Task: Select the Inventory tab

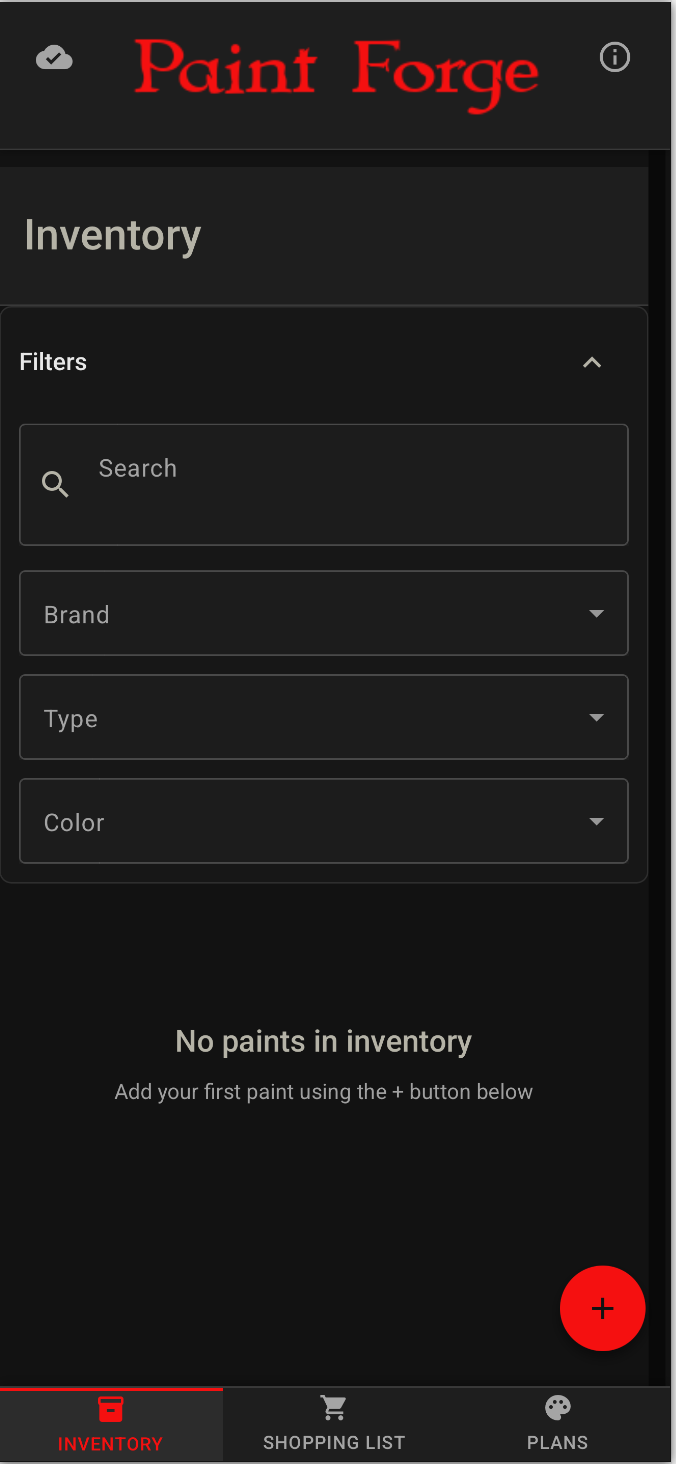Action: tap(110, 1424)
